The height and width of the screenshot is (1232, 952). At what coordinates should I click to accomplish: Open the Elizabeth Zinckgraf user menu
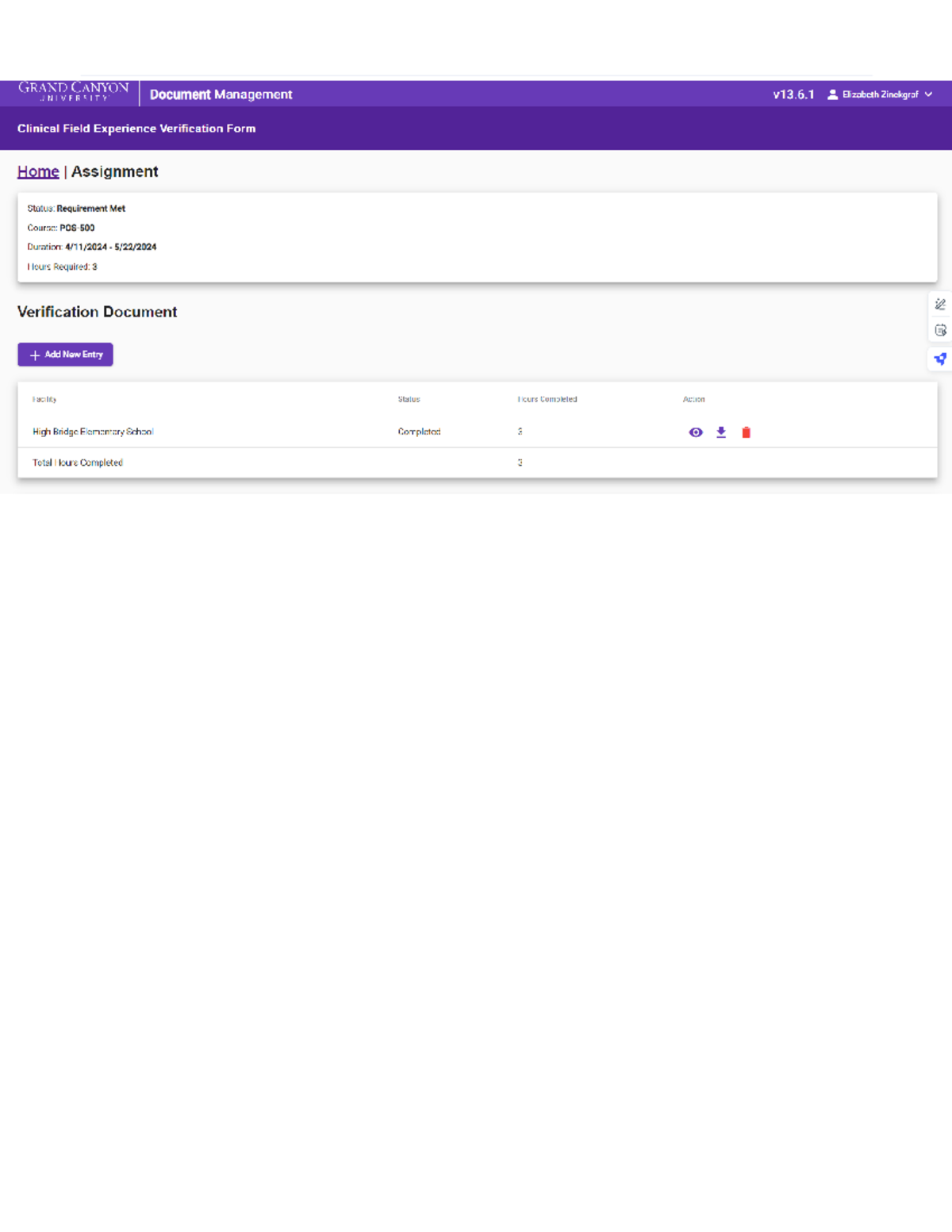(880, 94)
